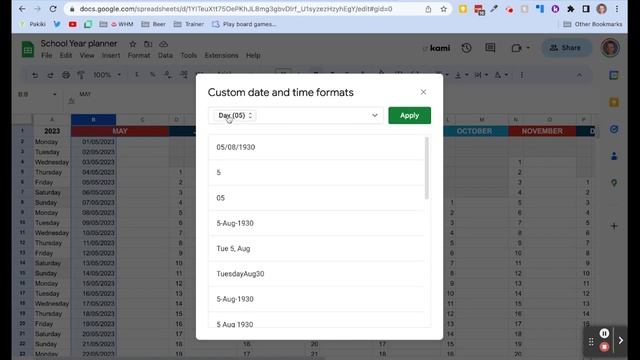The height and width of the screenshot is (360, 640).
Task: Click the share page icon in address bar
Action: tap(428, 9)
